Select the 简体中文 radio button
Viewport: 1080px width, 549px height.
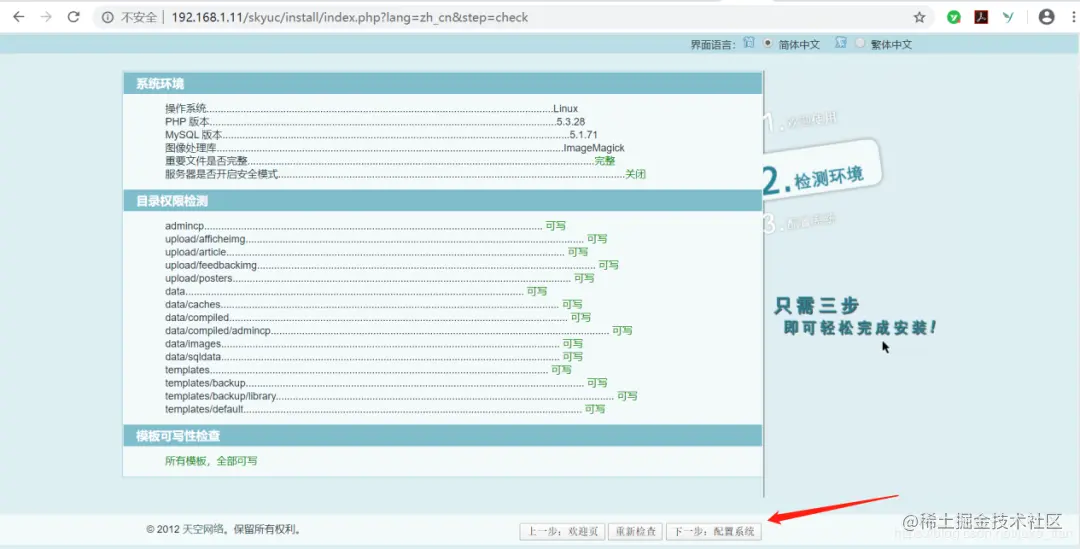[x=768, y=43]
